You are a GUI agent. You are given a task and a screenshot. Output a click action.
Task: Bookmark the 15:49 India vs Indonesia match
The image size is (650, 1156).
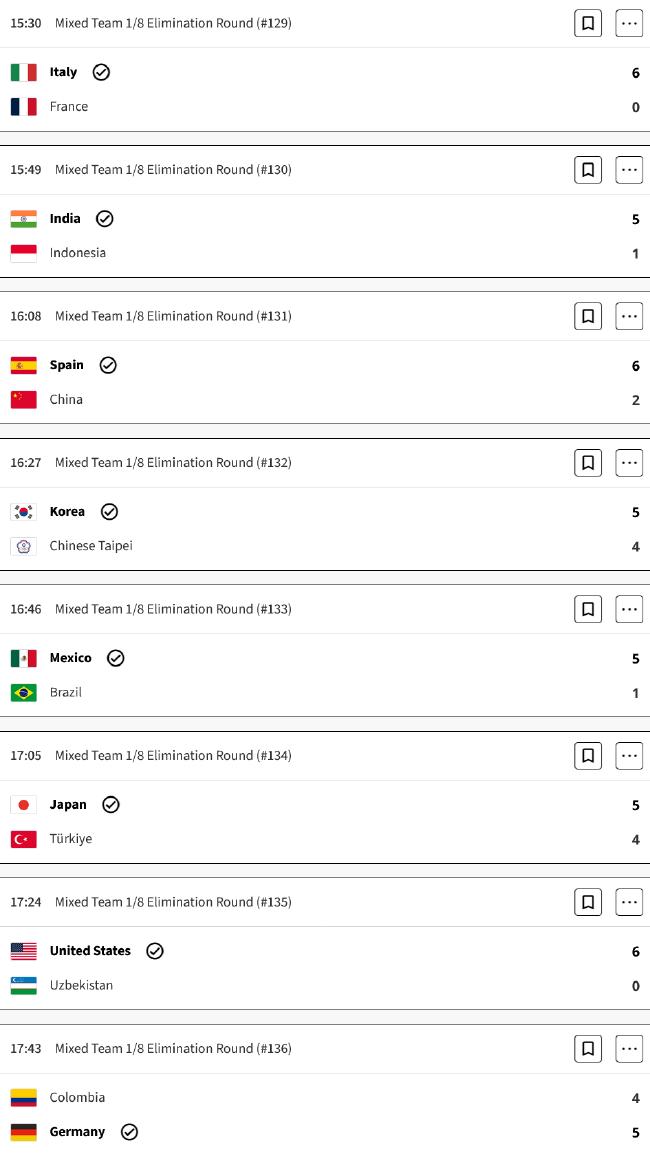point(587,170)
